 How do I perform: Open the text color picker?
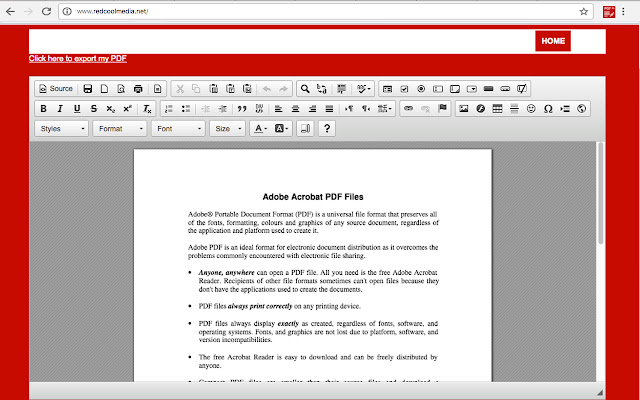tap(260, 129)
